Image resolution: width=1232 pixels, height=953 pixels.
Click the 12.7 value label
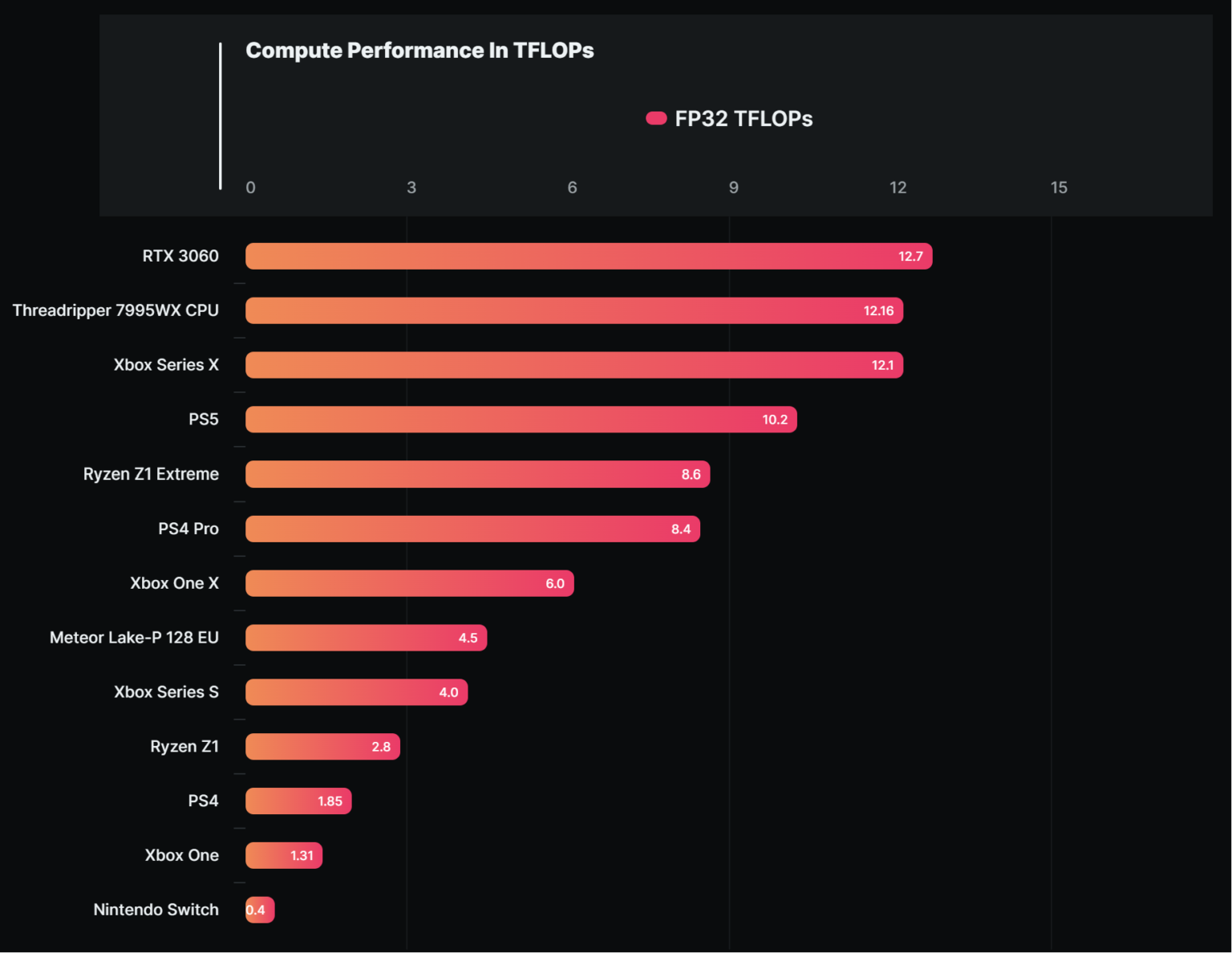(x=910, y=257)
